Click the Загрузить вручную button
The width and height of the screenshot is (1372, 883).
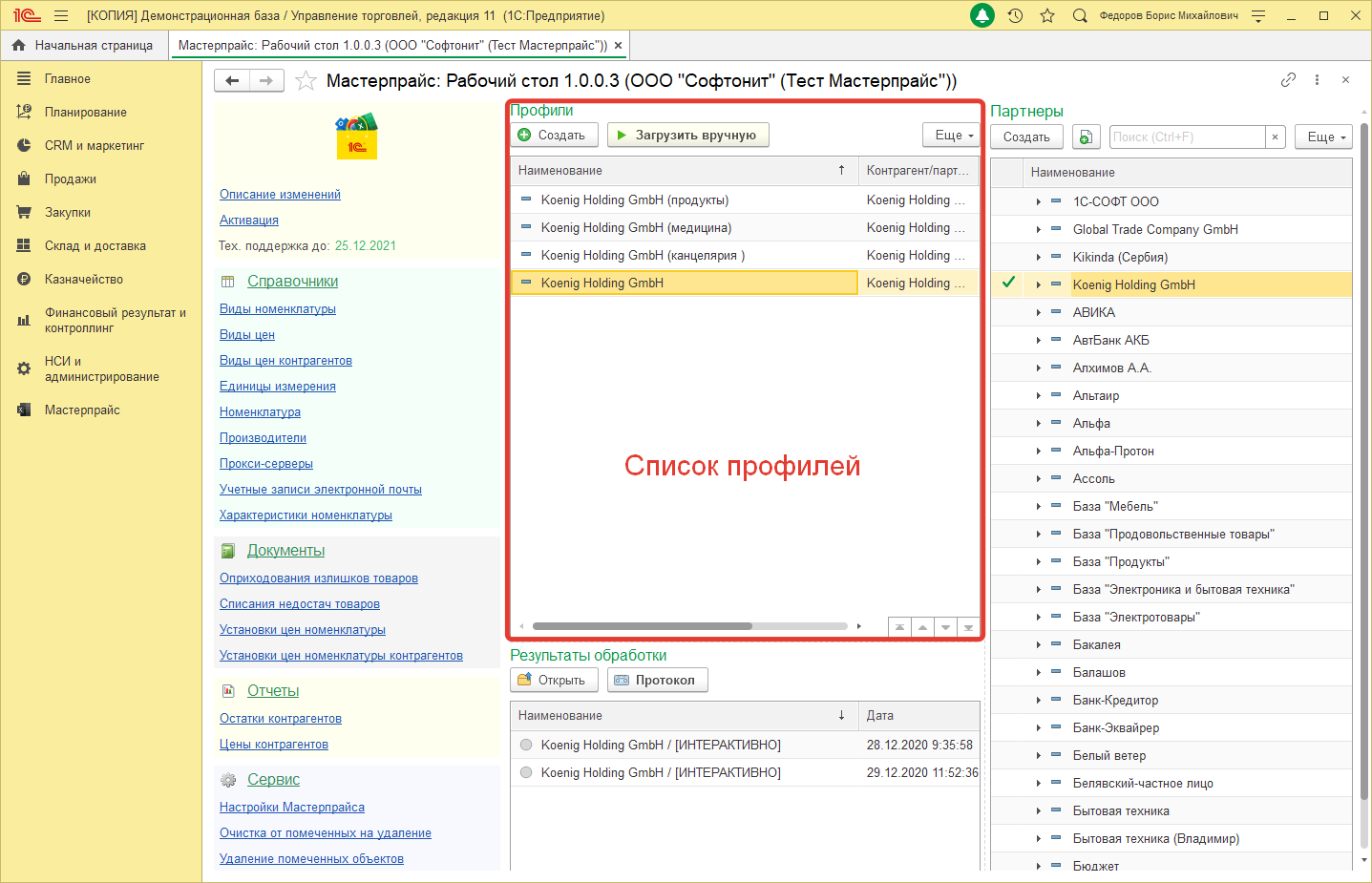[687, 136]
